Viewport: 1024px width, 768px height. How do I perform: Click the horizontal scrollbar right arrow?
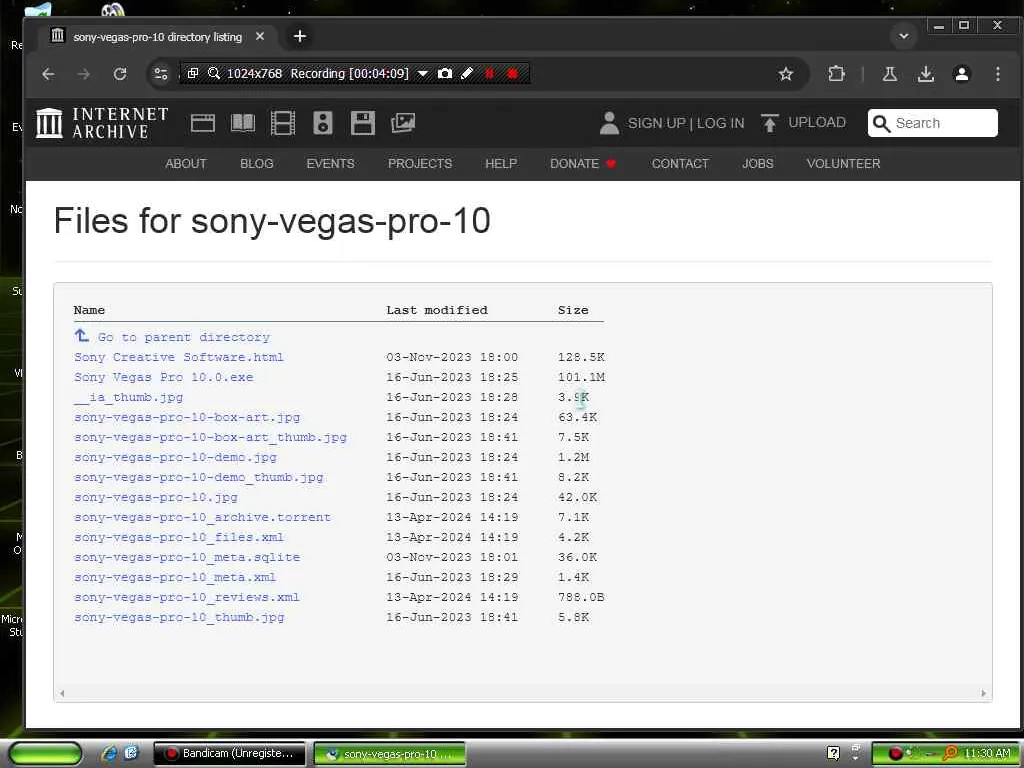tap(984, 693)
